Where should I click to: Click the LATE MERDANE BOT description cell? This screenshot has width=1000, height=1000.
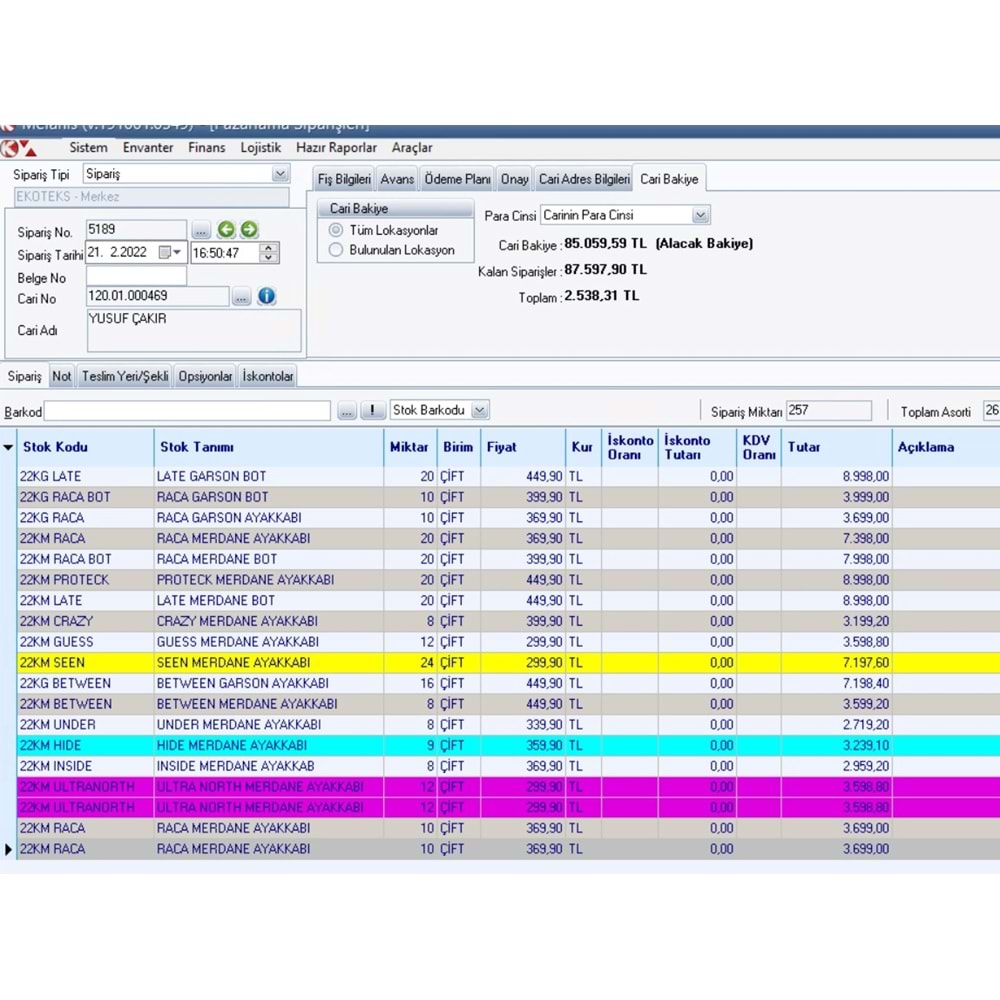click(269, 601)
